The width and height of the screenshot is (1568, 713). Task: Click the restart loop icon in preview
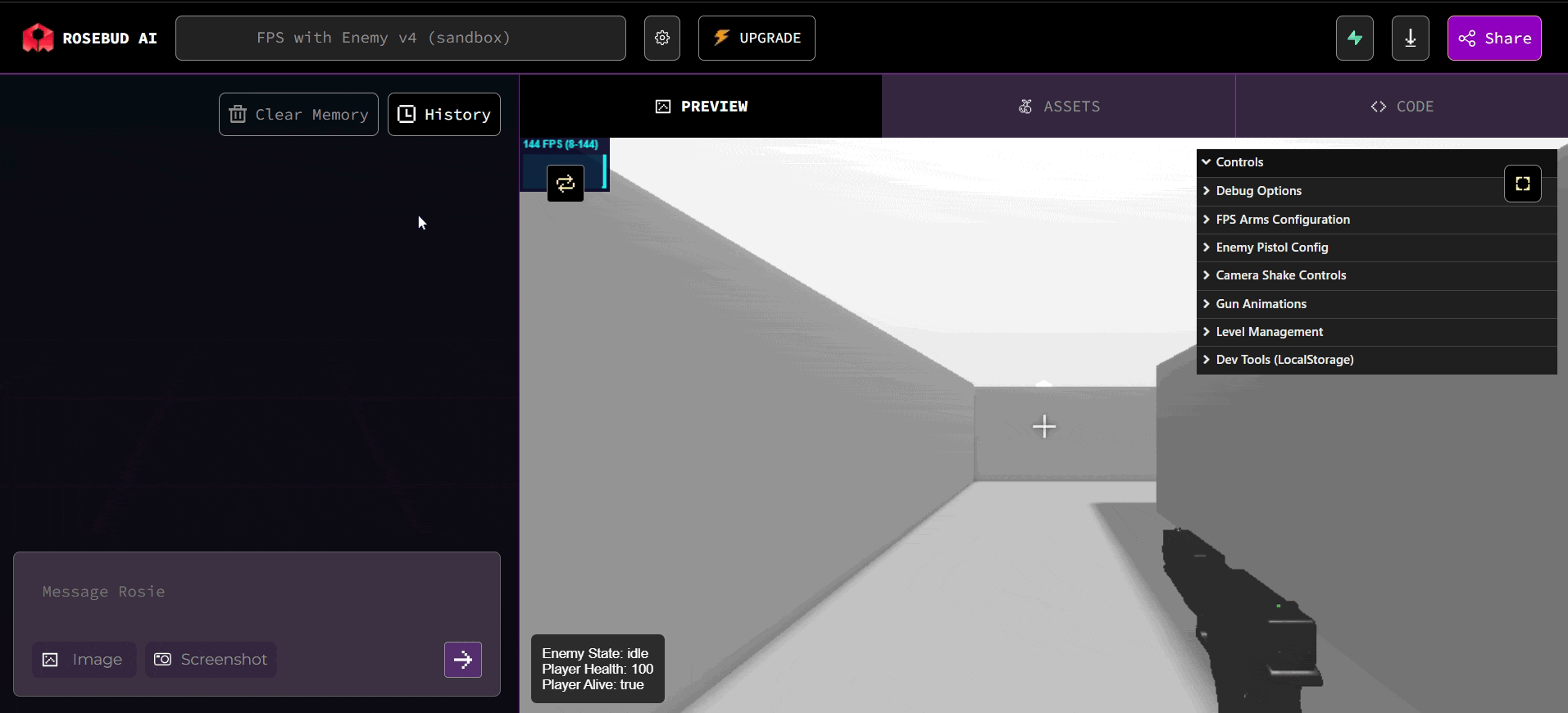pyautogui.click(x=566, y=184)
